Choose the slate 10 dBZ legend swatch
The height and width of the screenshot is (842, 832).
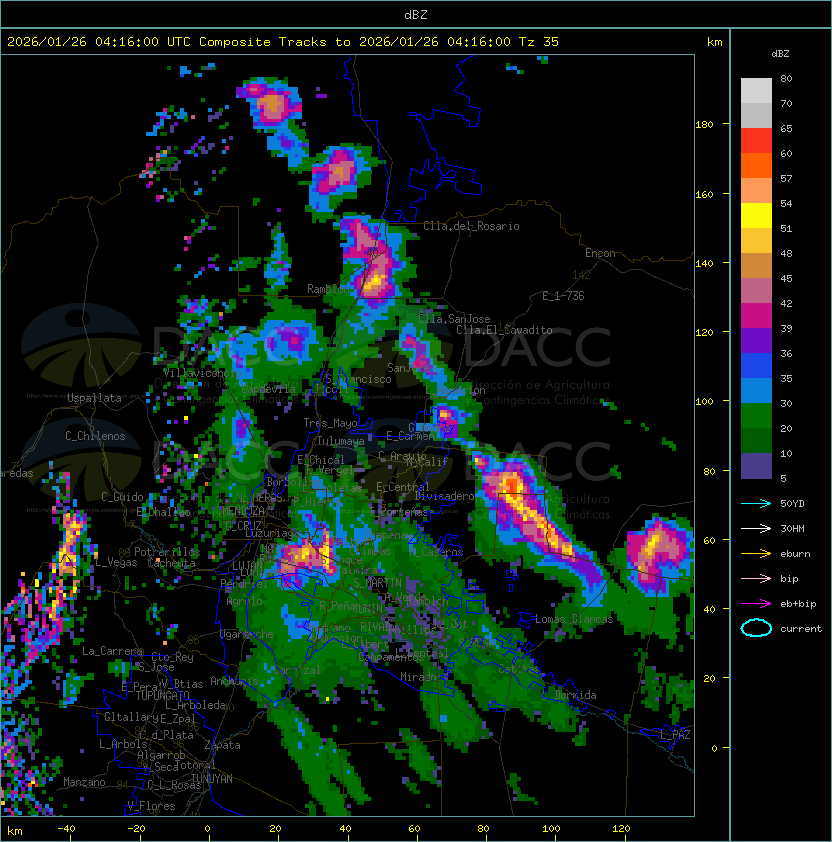point(756,466)
